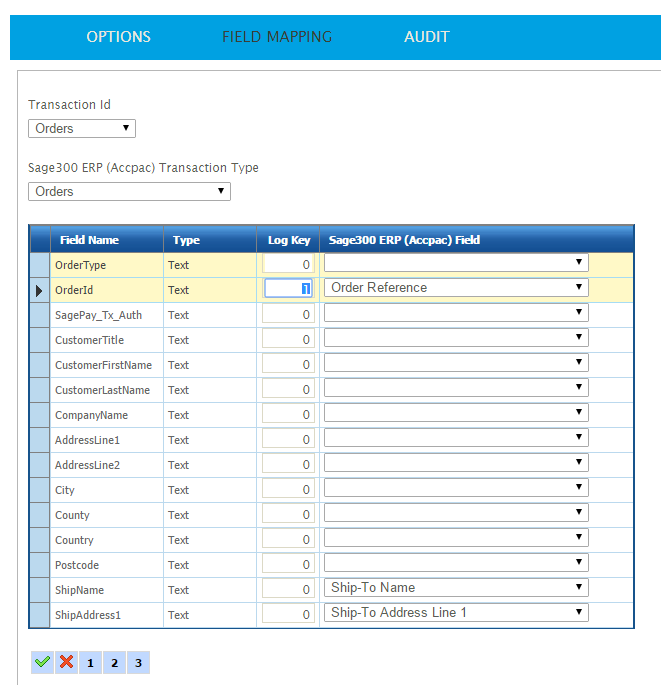Click the green checkmark save icon
The width and height of the screenshot is (671, 695).
pos(42,662)
